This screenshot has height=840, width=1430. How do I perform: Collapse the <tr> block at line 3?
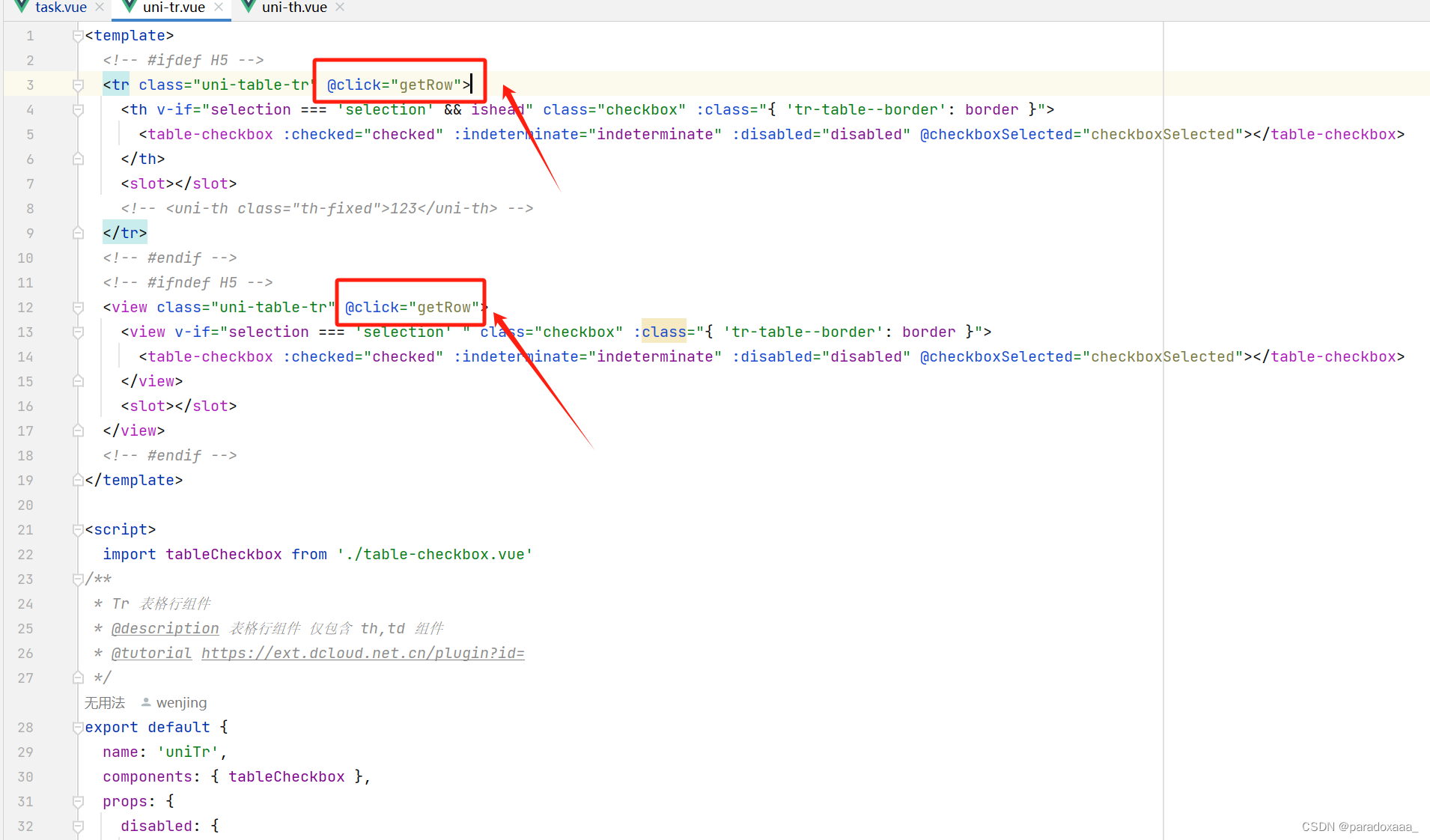coord(78,85)
